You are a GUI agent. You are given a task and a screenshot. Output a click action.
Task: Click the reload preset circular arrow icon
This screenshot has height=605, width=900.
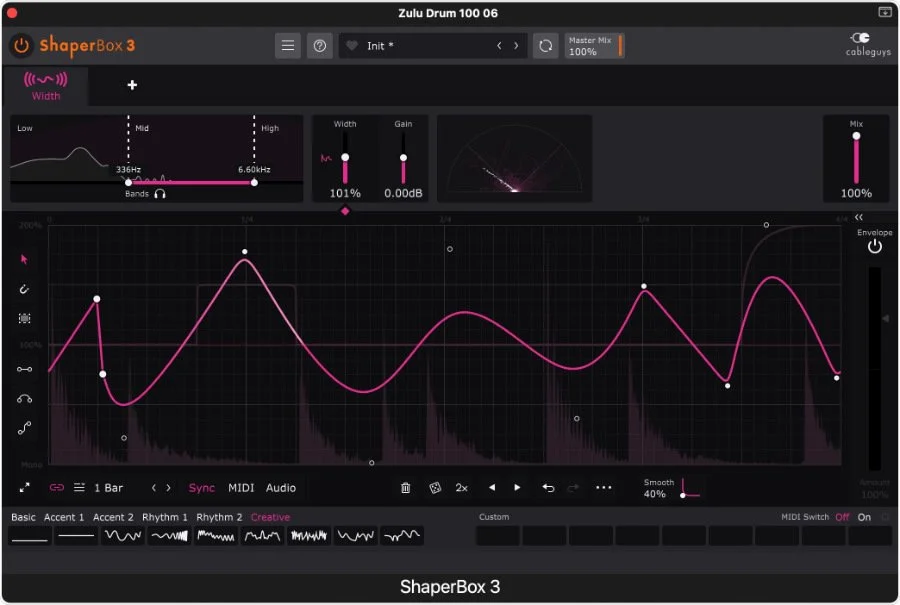click(545, 45)
